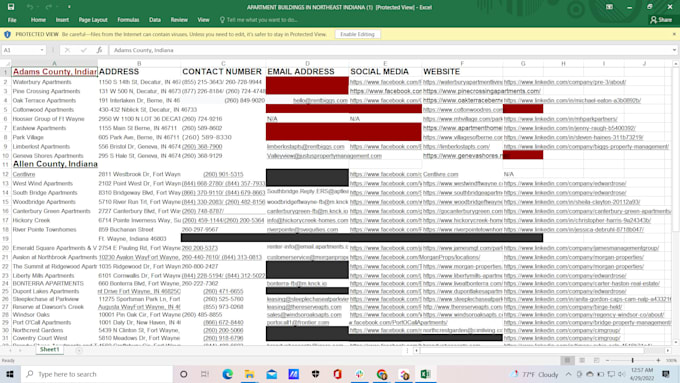This screenshot has height=383, width=680.
Task: Switch to Page Layout view icon
Action: [x=582, y=360]
